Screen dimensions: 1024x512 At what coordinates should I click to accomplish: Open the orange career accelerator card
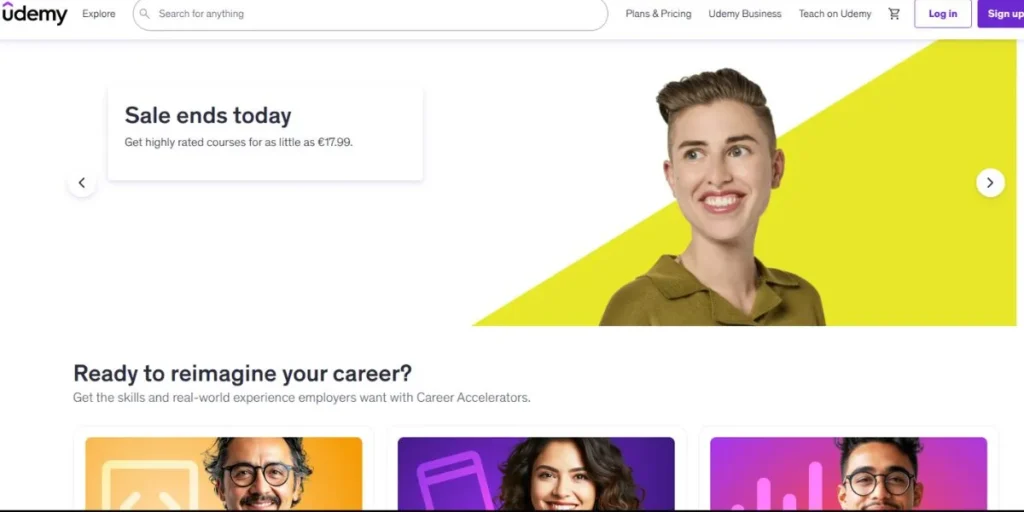coord(223,473)
